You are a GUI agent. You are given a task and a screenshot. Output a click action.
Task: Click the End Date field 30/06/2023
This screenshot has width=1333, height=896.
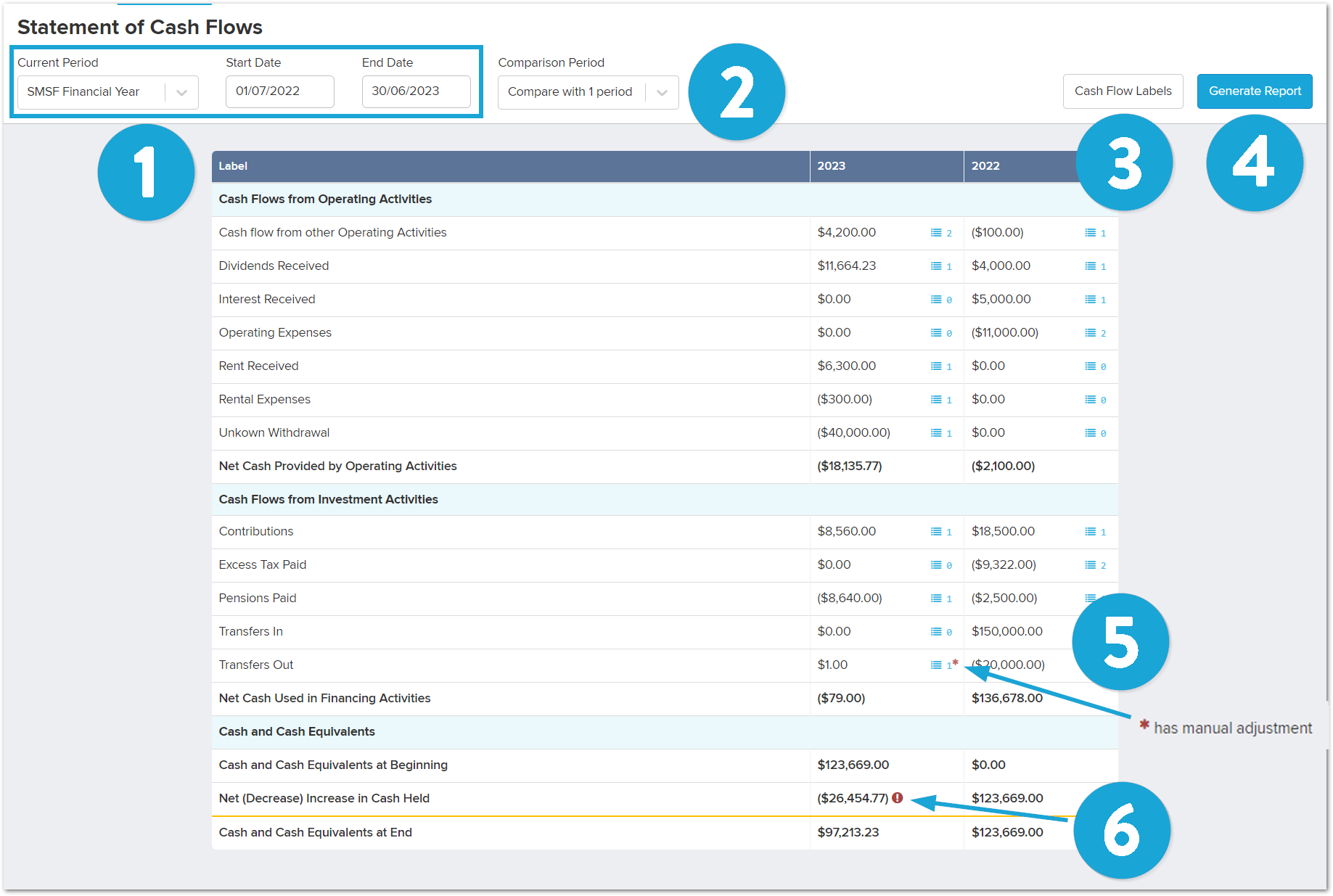[417, 91]
